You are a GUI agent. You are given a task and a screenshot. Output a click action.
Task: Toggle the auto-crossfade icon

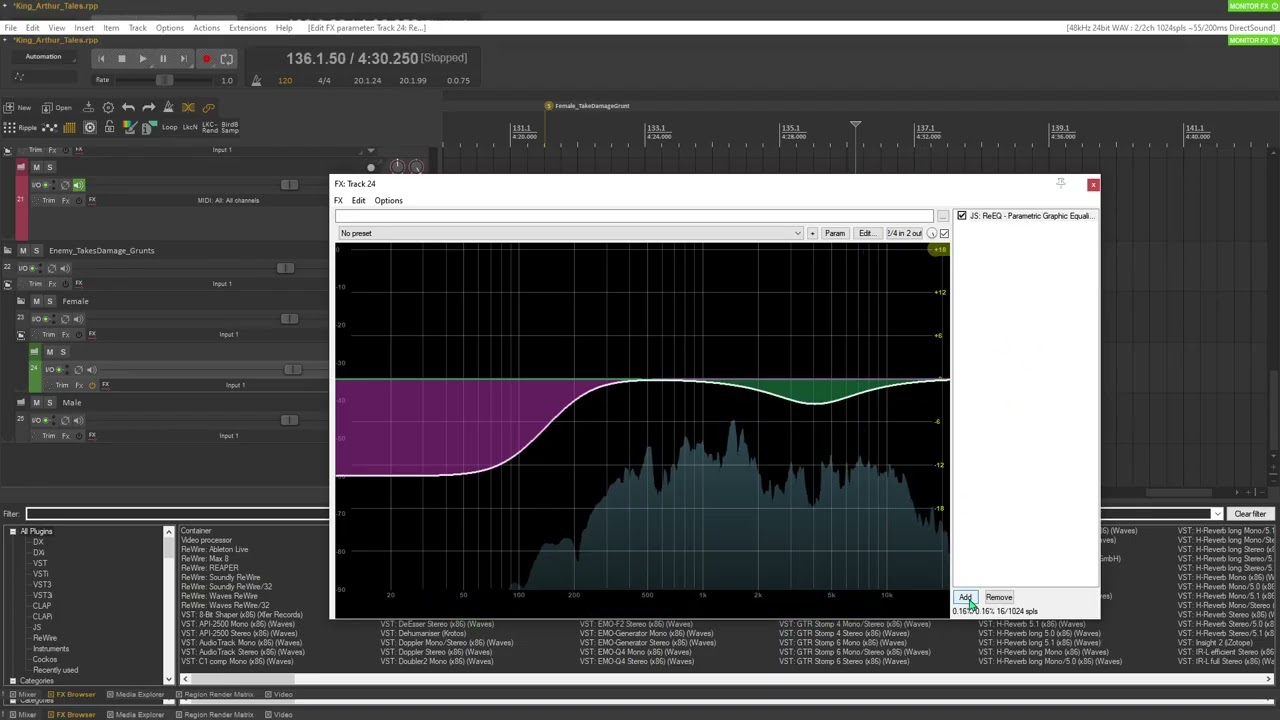pos(188,107)
